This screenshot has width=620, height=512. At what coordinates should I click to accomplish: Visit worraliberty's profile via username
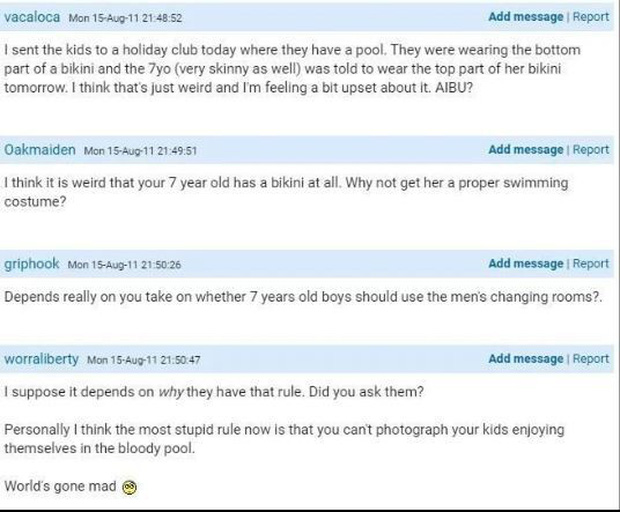[x=43, y=359]
